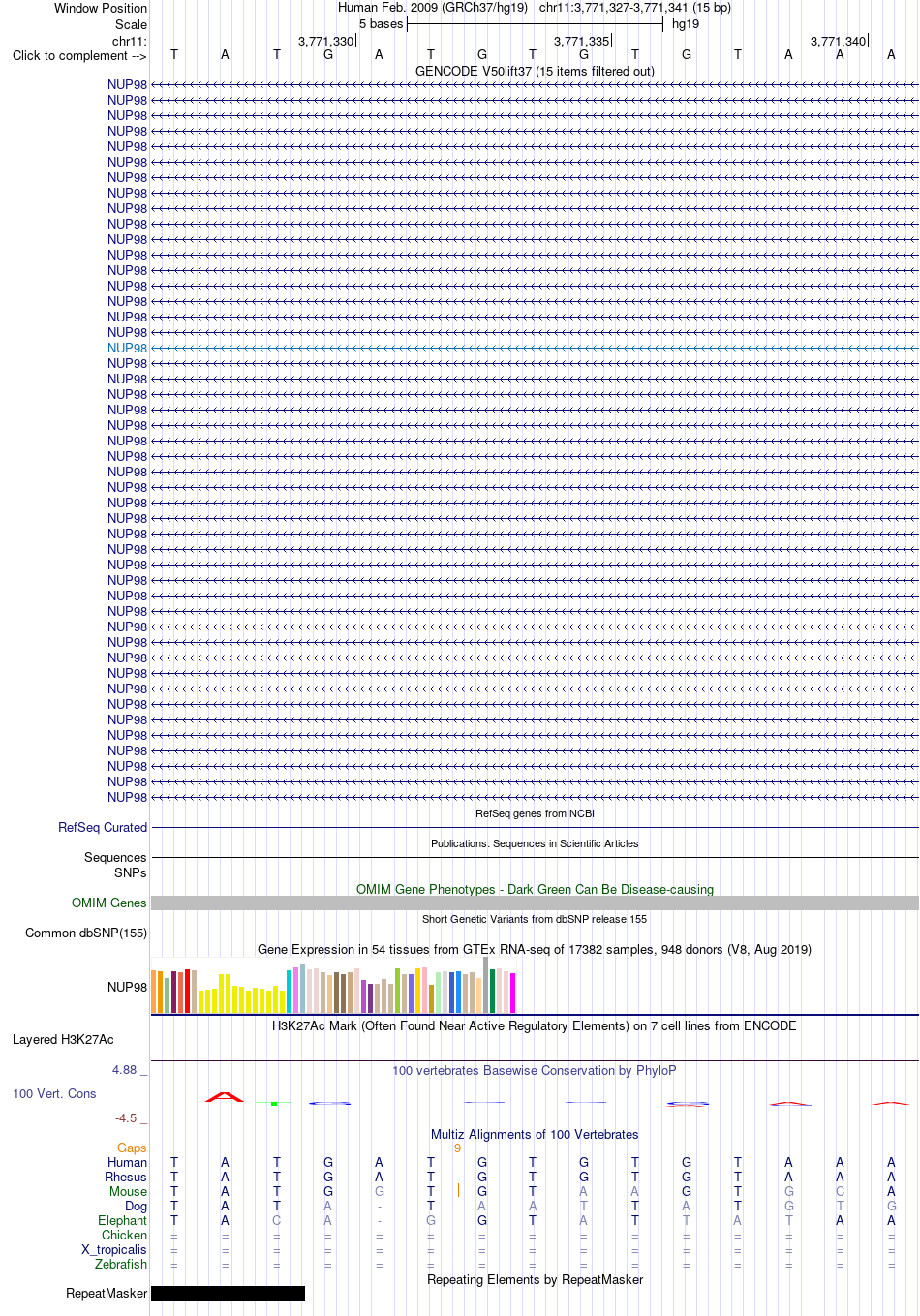Click the gray OMIM Genes item bar

coord(535,903)
